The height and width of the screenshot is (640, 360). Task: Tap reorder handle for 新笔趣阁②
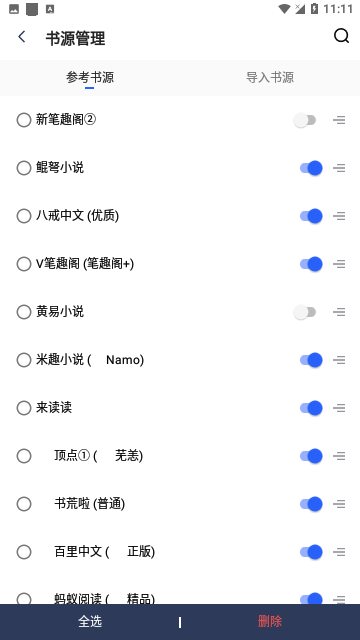click(x=339, y=120)
